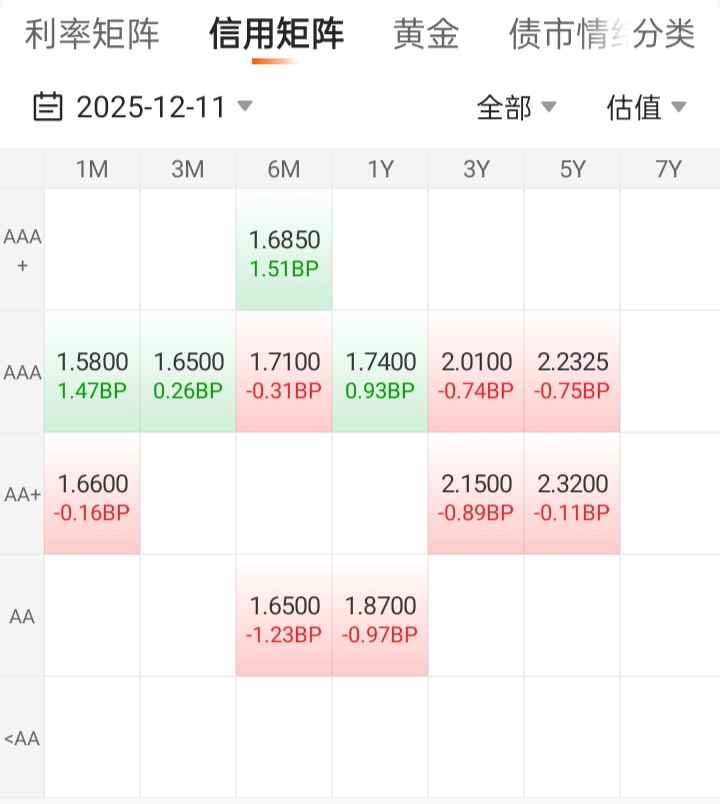Tap the 分类 button
Viewport: 720px width, 804px height.
click(x=664, y=34)
